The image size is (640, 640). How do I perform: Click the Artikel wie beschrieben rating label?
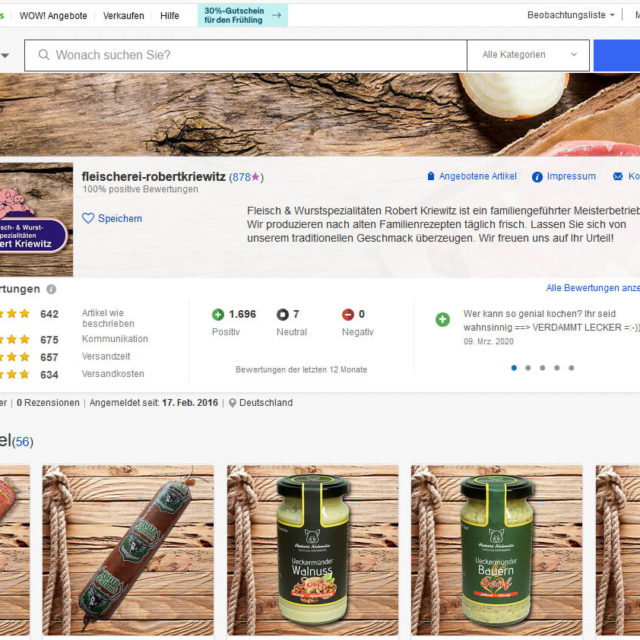point(108,318)
